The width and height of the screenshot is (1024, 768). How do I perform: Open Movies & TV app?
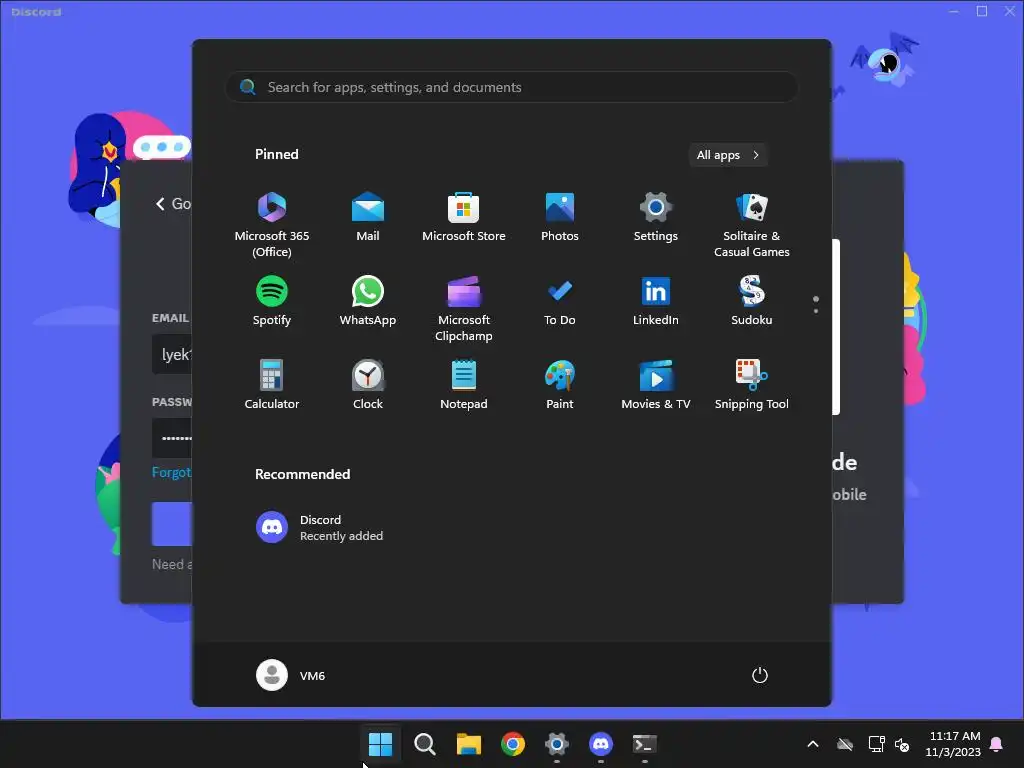(656, 385)
